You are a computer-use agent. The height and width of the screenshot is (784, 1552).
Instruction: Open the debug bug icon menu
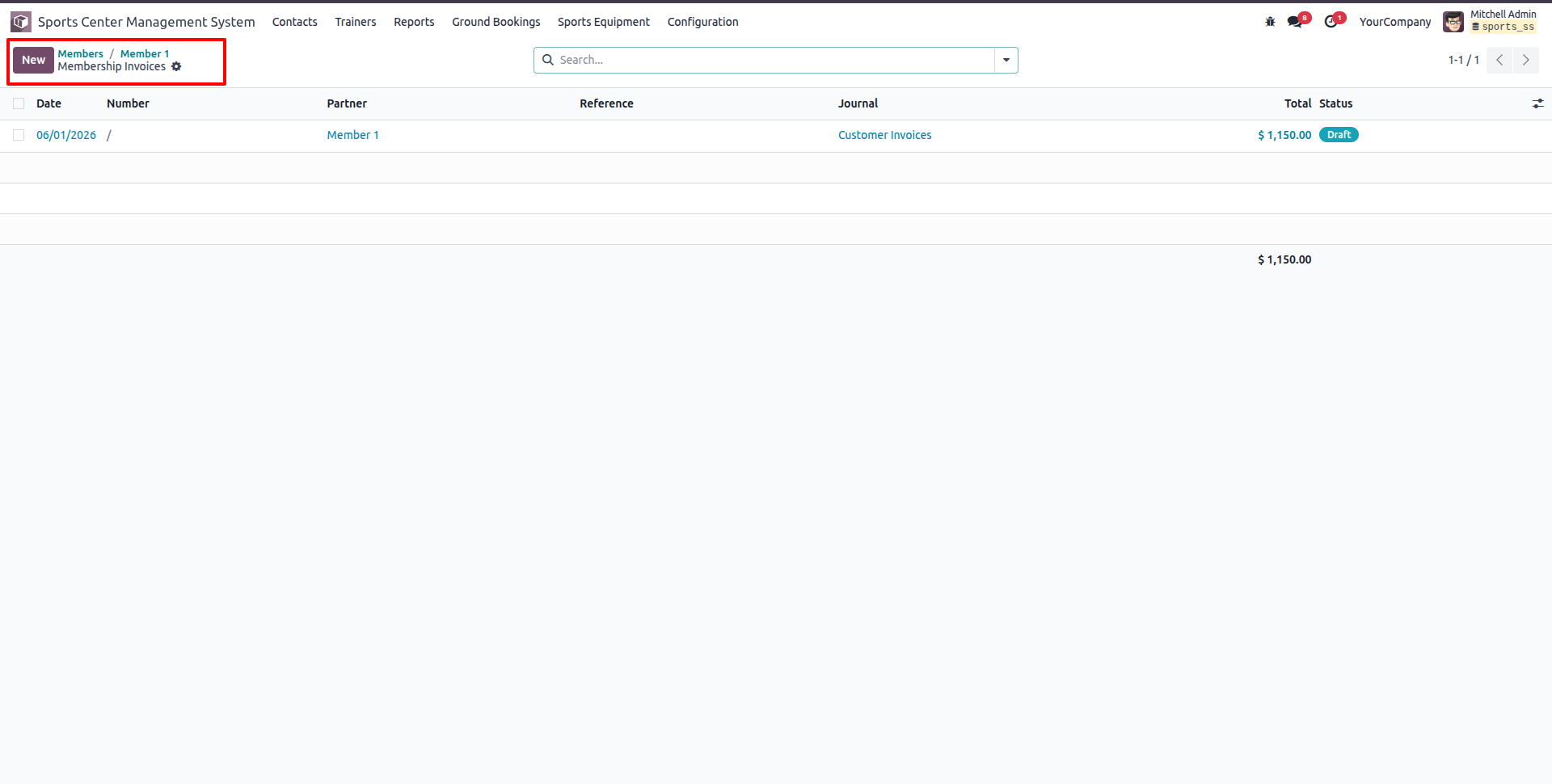[x=1270, y=22]
